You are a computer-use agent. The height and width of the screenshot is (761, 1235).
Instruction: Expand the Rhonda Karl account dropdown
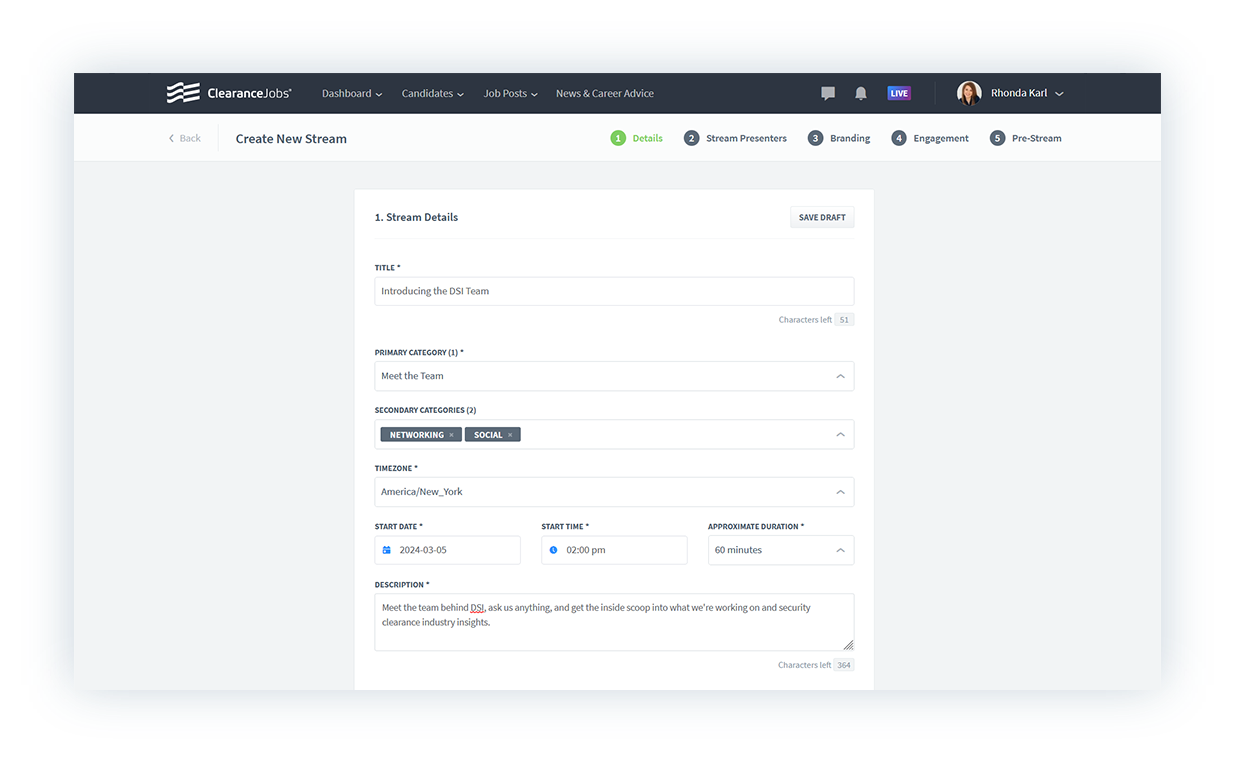(x=1059, y=94)
